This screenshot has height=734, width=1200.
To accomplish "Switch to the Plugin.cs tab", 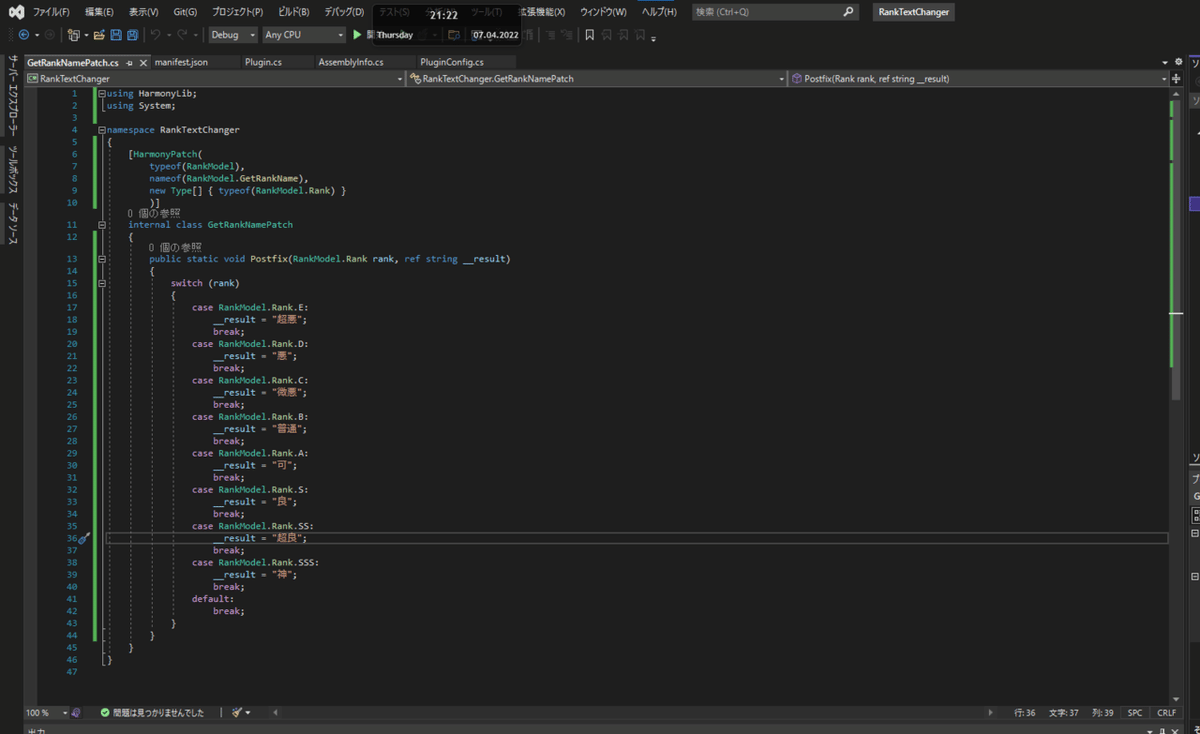I will click(263, 62).
